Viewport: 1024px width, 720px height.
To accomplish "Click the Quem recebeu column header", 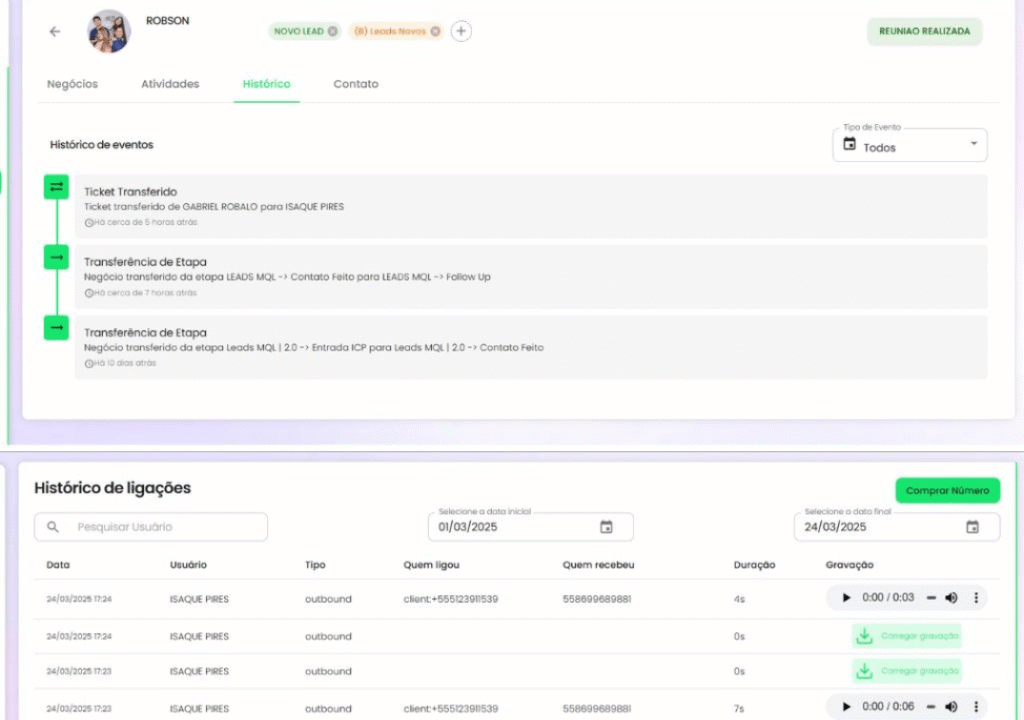I will tap(598, 565).
